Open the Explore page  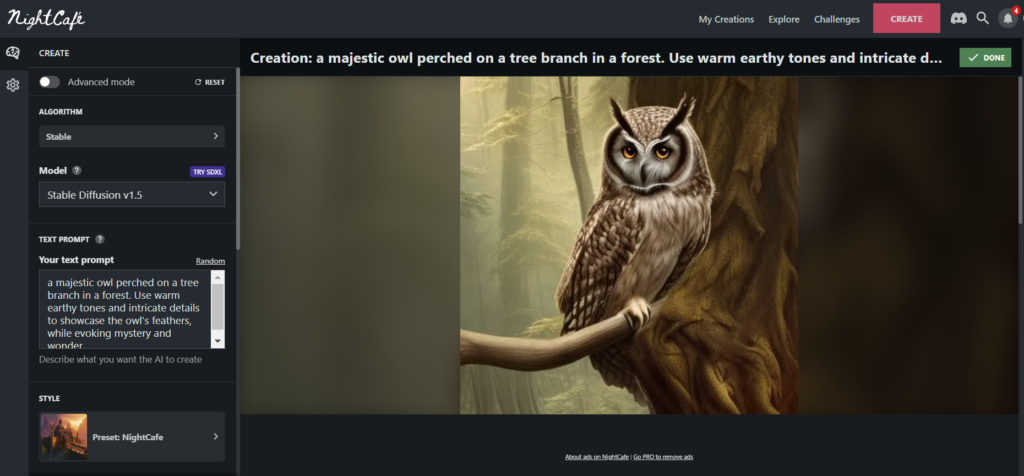click(784, 19)
